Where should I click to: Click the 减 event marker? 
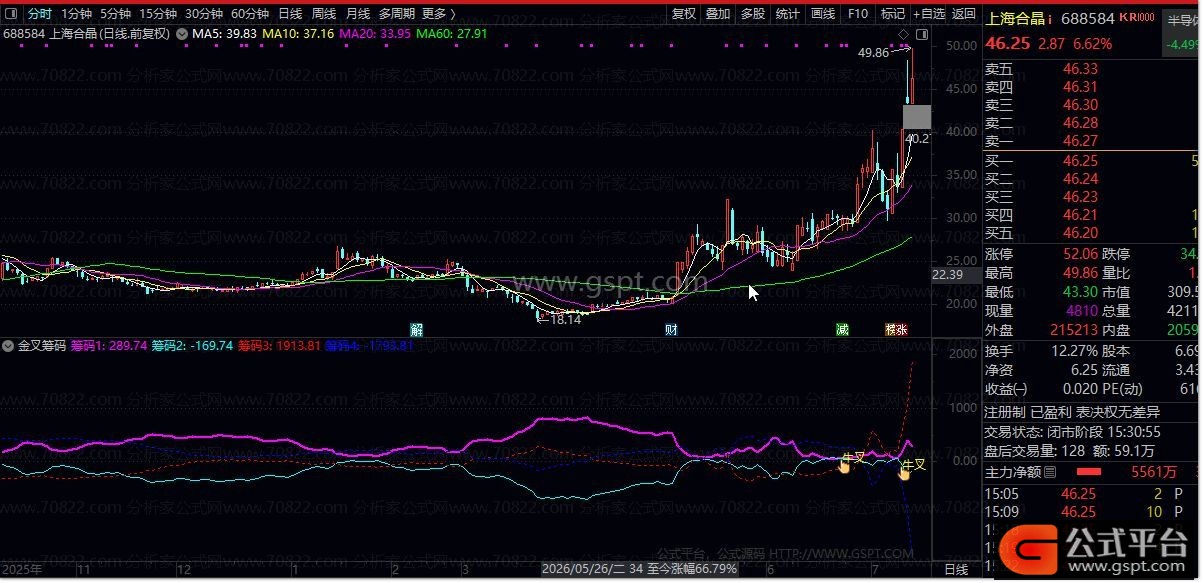pyautogui.click(x=843, y=329)
